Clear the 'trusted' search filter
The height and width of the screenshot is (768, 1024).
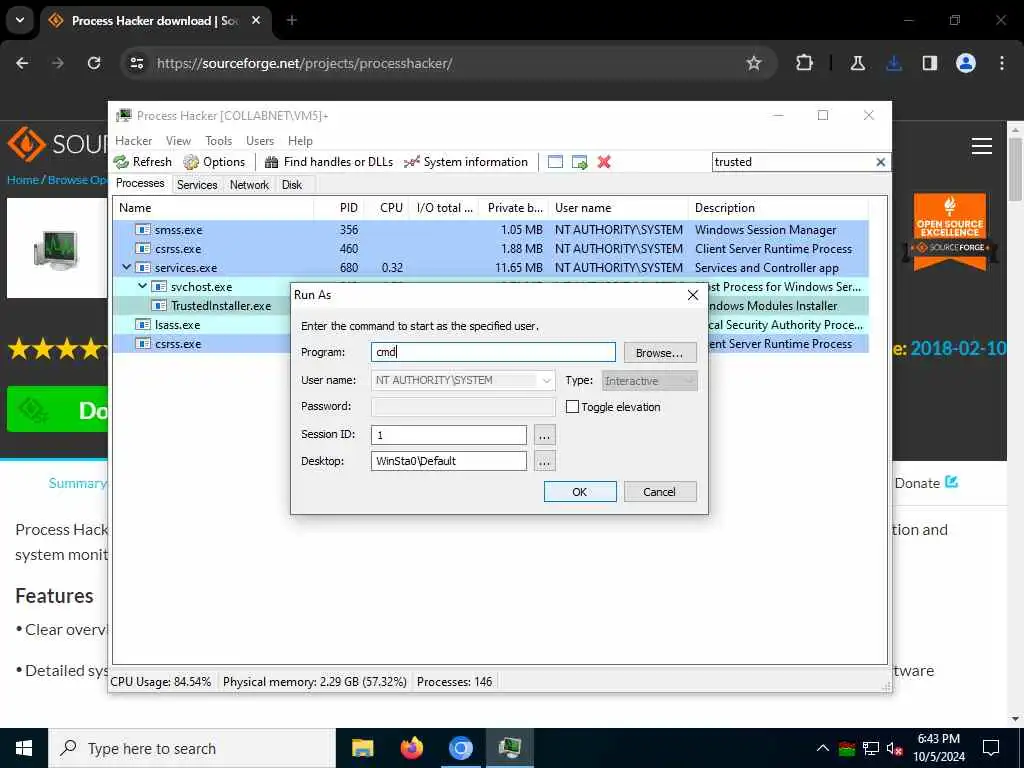pos(880,162)
